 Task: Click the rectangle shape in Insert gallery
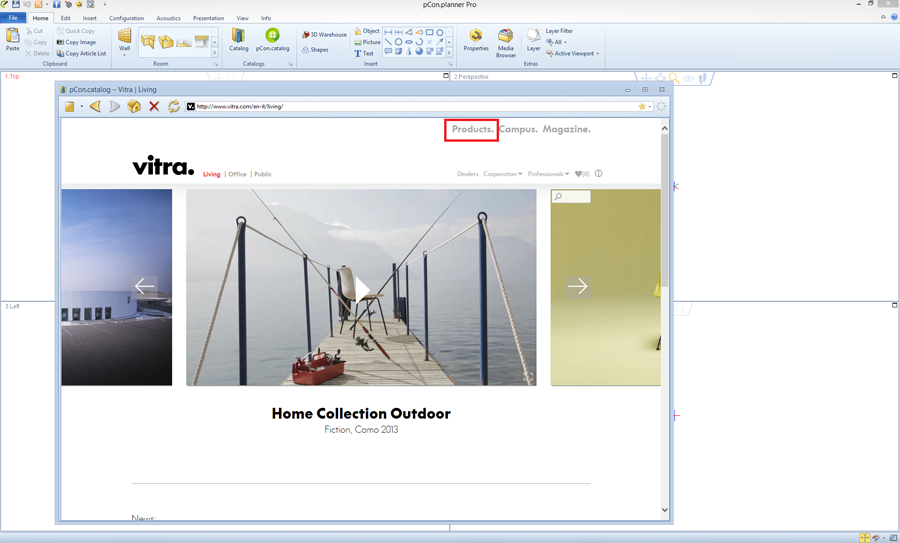pyautogui.click(x=429, y=32)
